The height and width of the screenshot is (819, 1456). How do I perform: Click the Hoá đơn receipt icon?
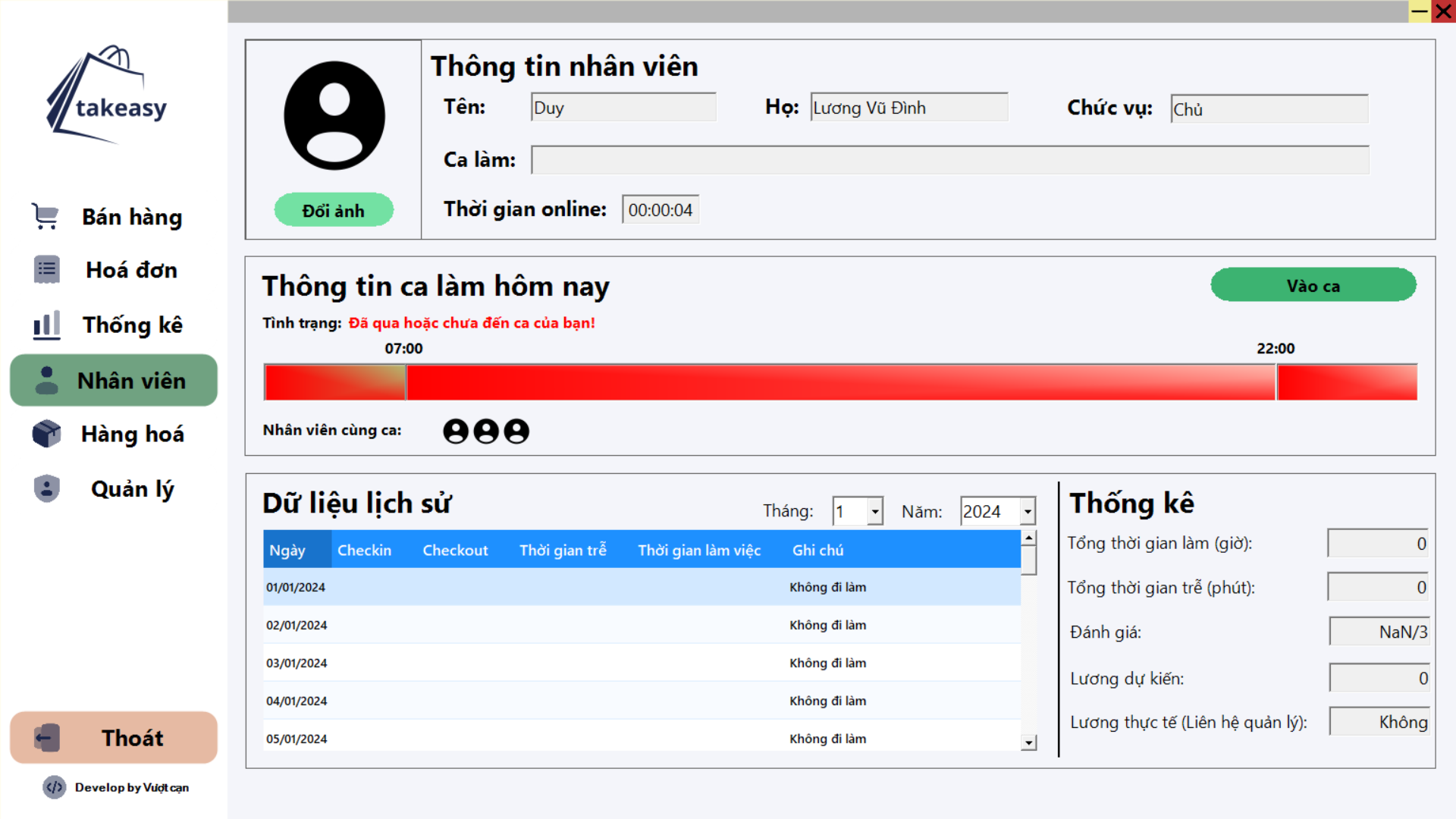click(x=46, y=270)
